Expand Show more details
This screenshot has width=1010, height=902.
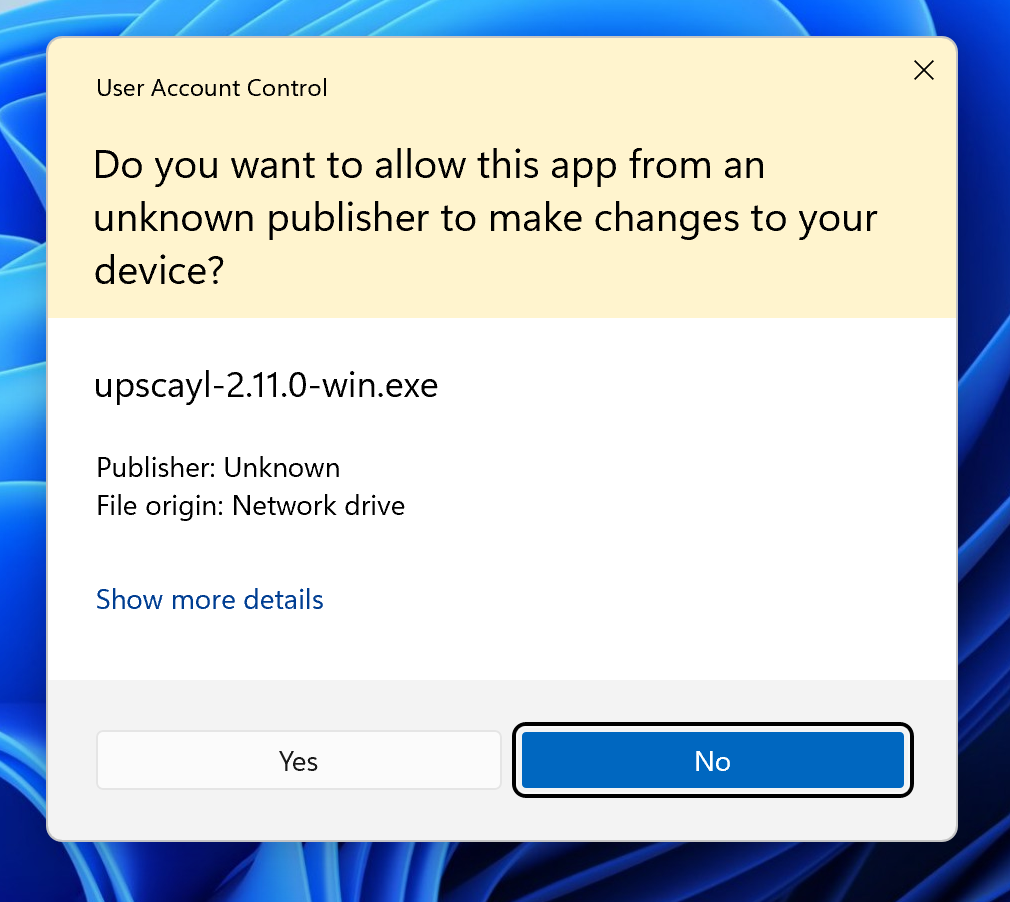[x=210, y=600]
